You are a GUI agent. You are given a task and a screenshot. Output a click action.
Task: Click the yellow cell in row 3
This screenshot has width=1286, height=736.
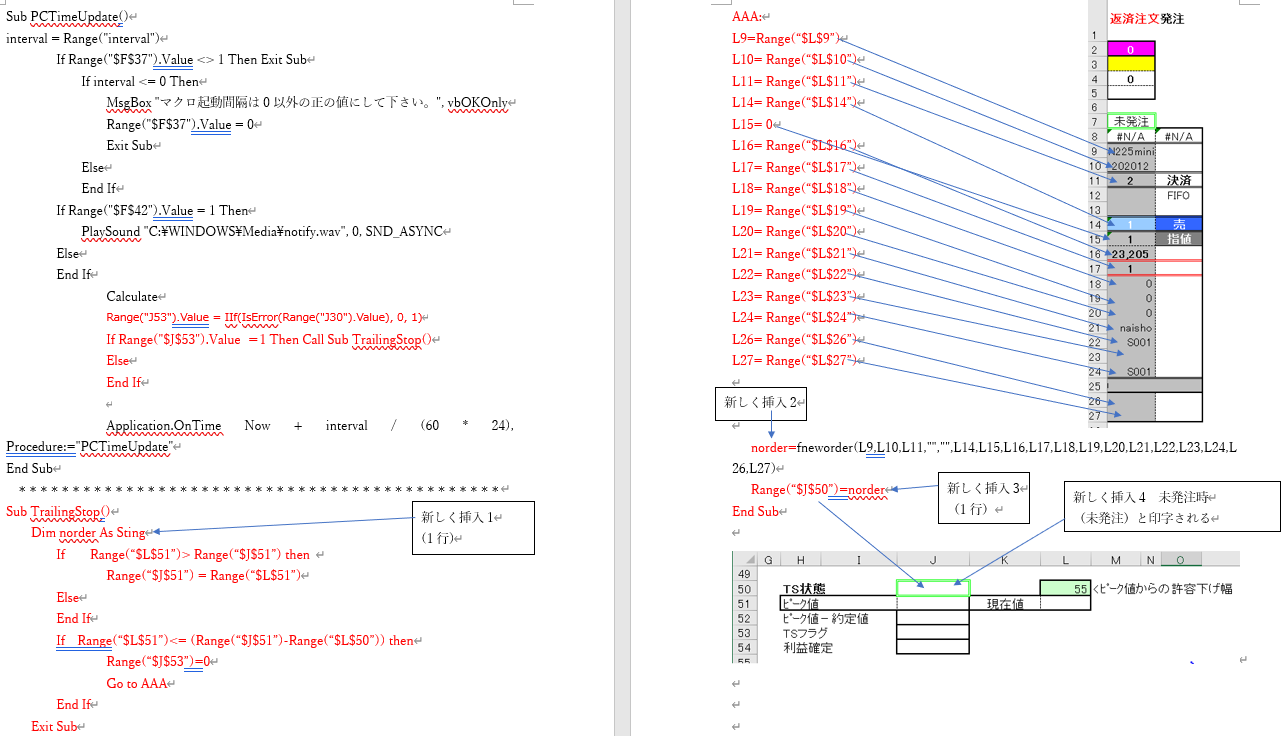coord(1131,64)
